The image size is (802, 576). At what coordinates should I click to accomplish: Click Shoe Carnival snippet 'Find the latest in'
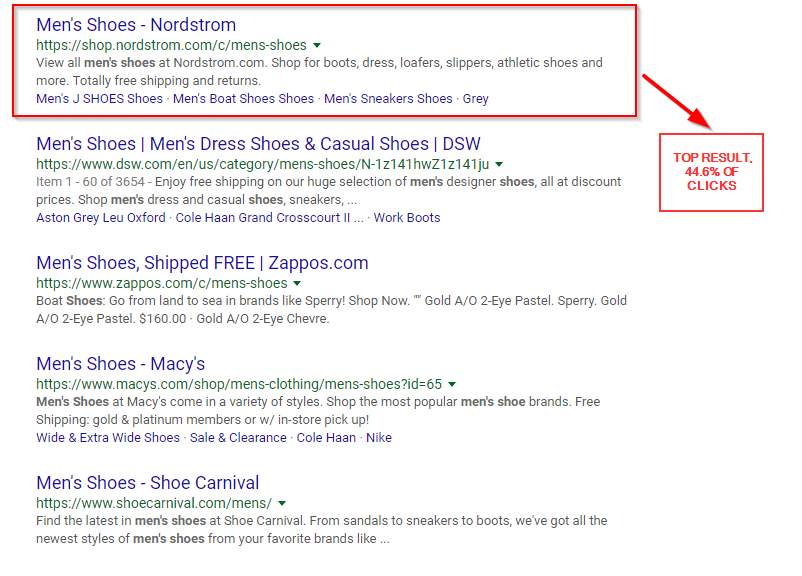coord(83,521)
